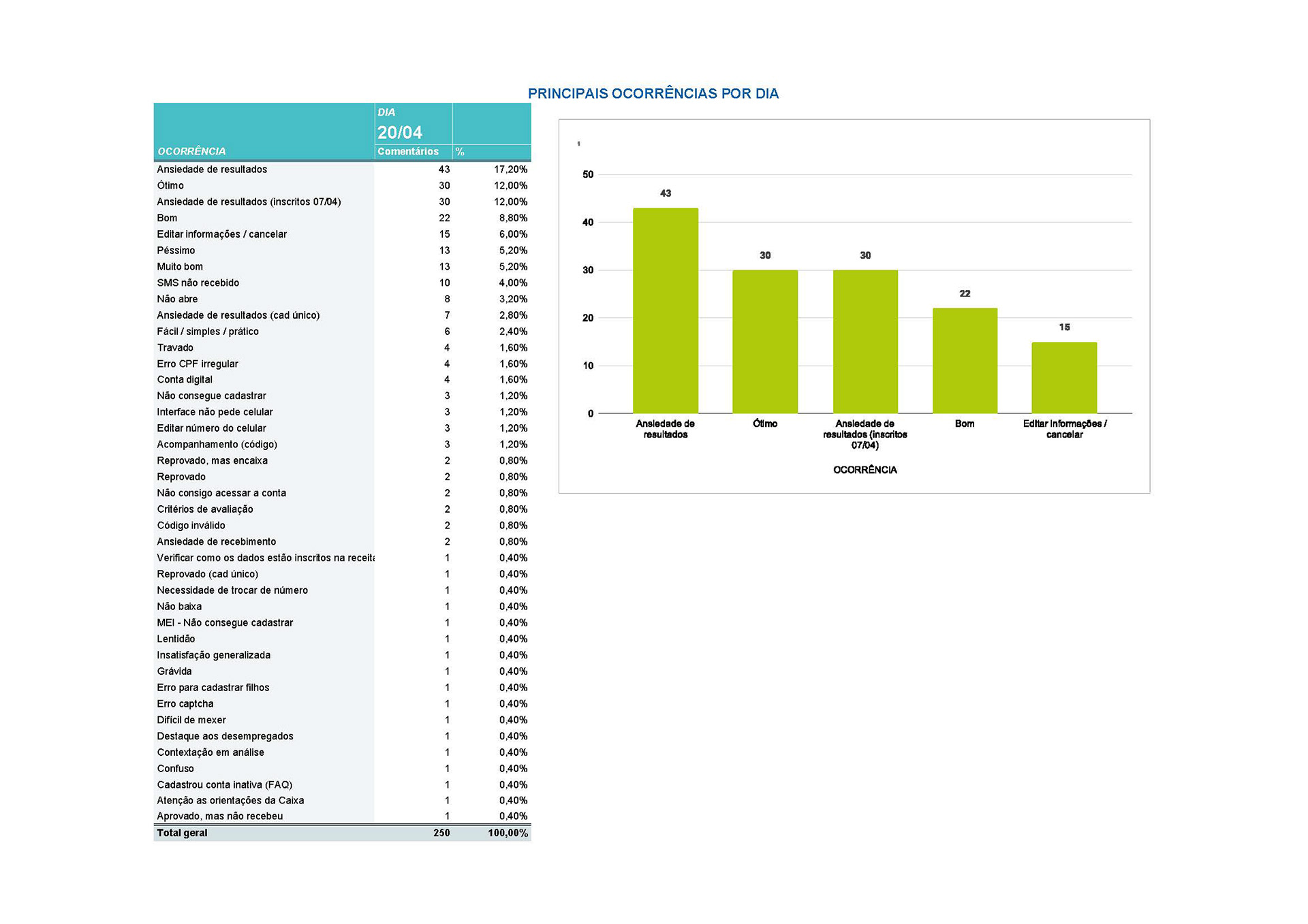Click the title 'PRINCIPAIS OCORRÊNCIAS POR DIA'
Image resolution: width=1308 pixels, height=924 pixels.
click(653, 94)
